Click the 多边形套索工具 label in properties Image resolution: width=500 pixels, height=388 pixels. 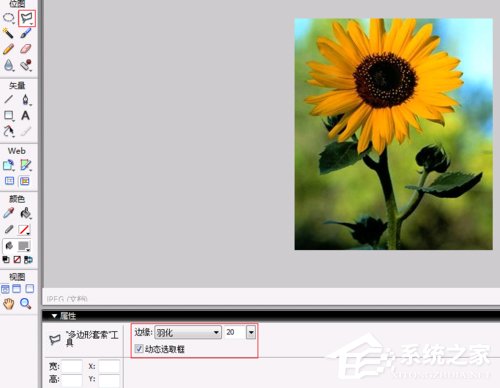click(x=92, y=338)
